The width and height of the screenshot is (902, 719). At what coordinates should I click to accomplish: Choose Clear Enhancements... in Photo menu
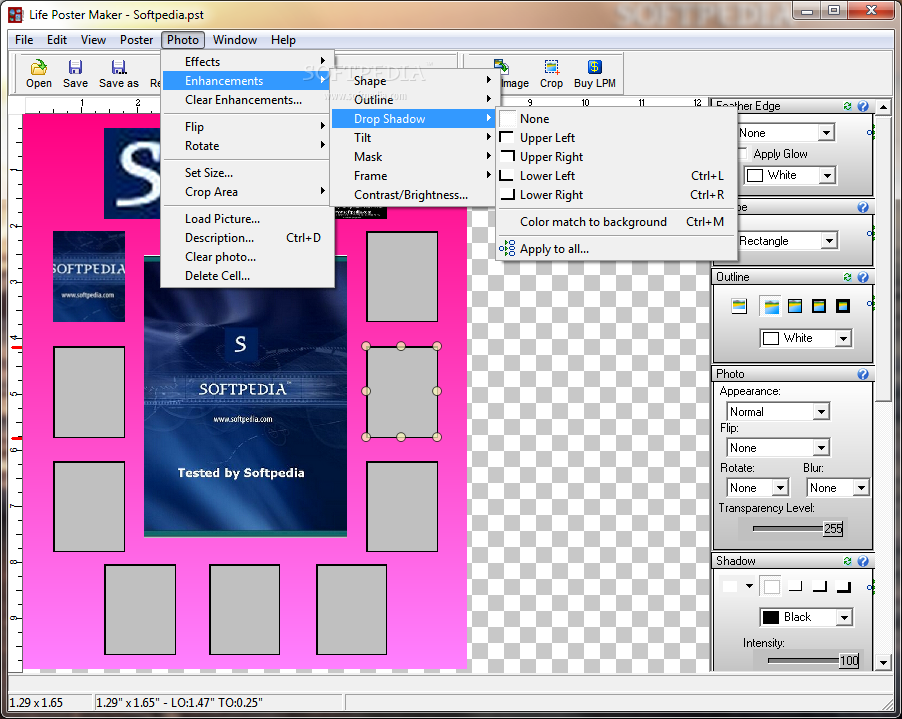point(247,100)
